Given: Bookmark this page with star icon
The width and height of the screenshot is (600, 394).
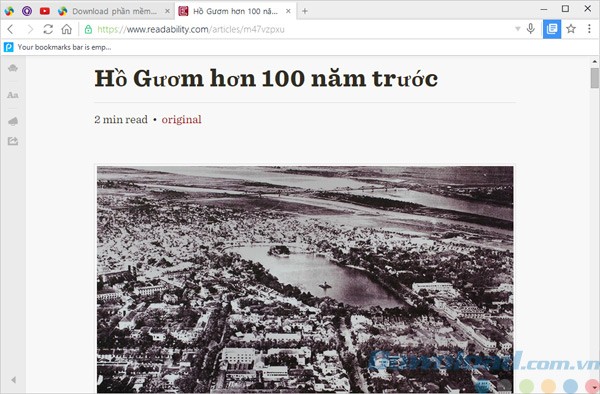Looking at the screenshot, I should coord(571,29).
